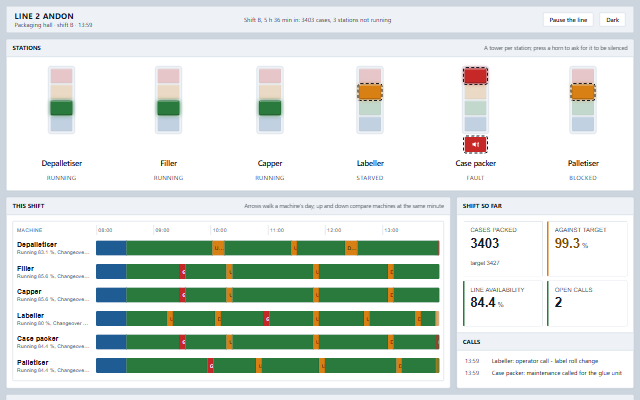This screenshot has width=640, height=400.
Task: Silence the Case packer horn
Action: [x=475, y=144]
